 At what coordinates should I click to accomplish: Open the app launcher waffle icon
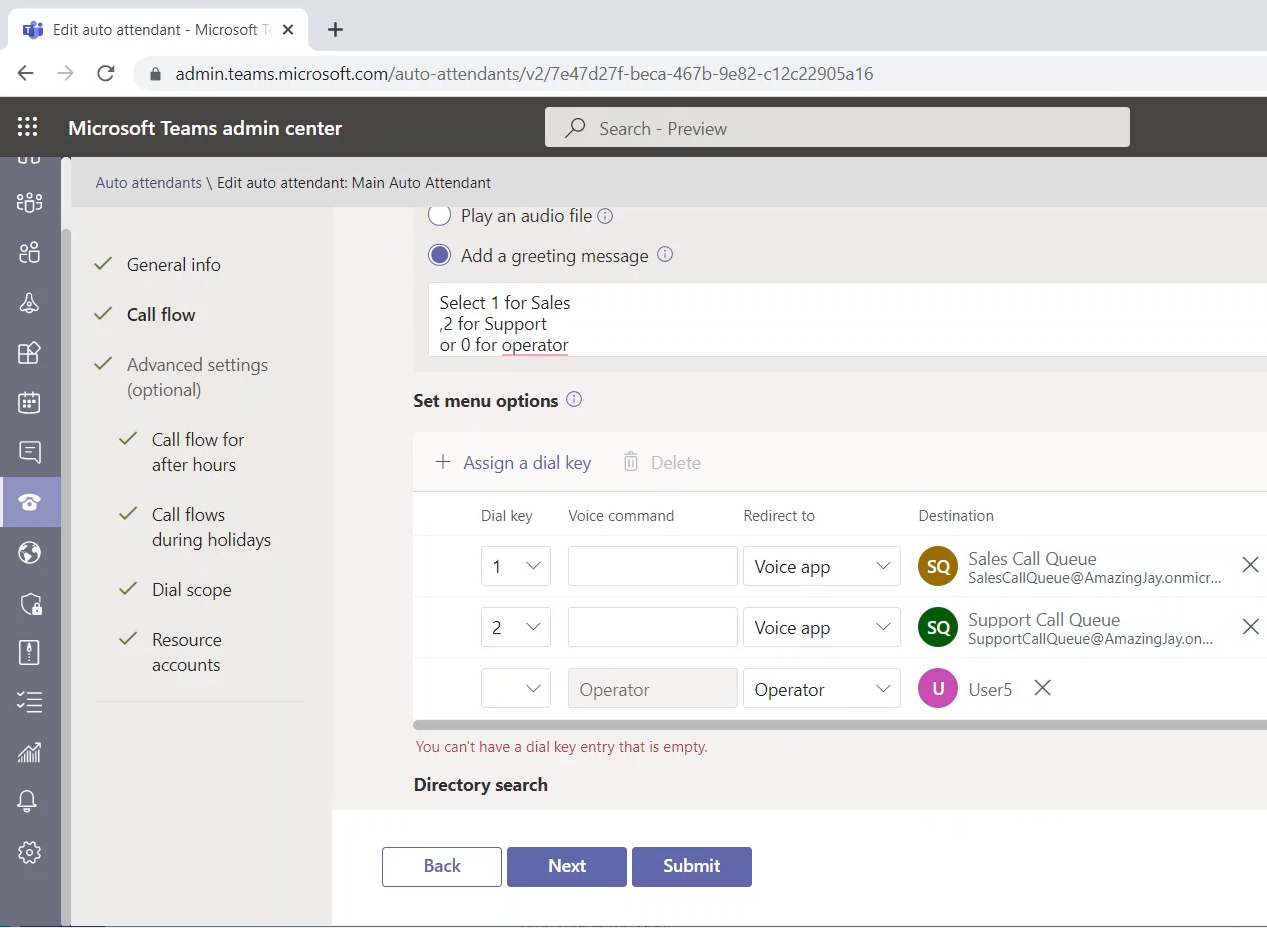[x=28, y=127]
